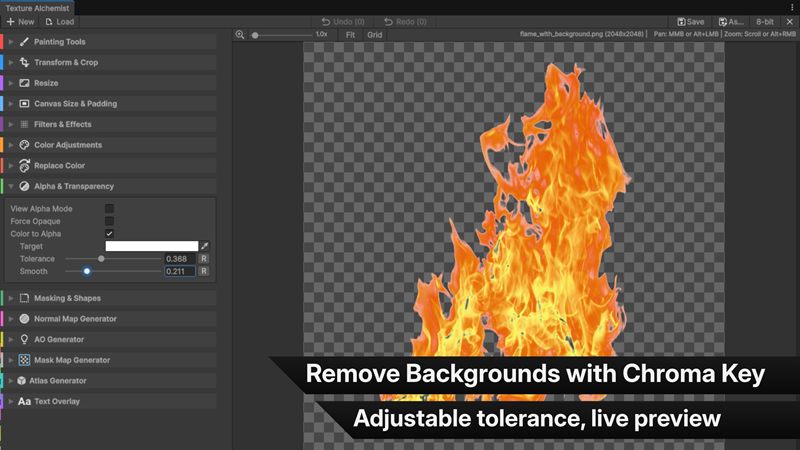Expand the Normal Map Generator section
This screenshot has width=800, height=450.
click(11, 318)
